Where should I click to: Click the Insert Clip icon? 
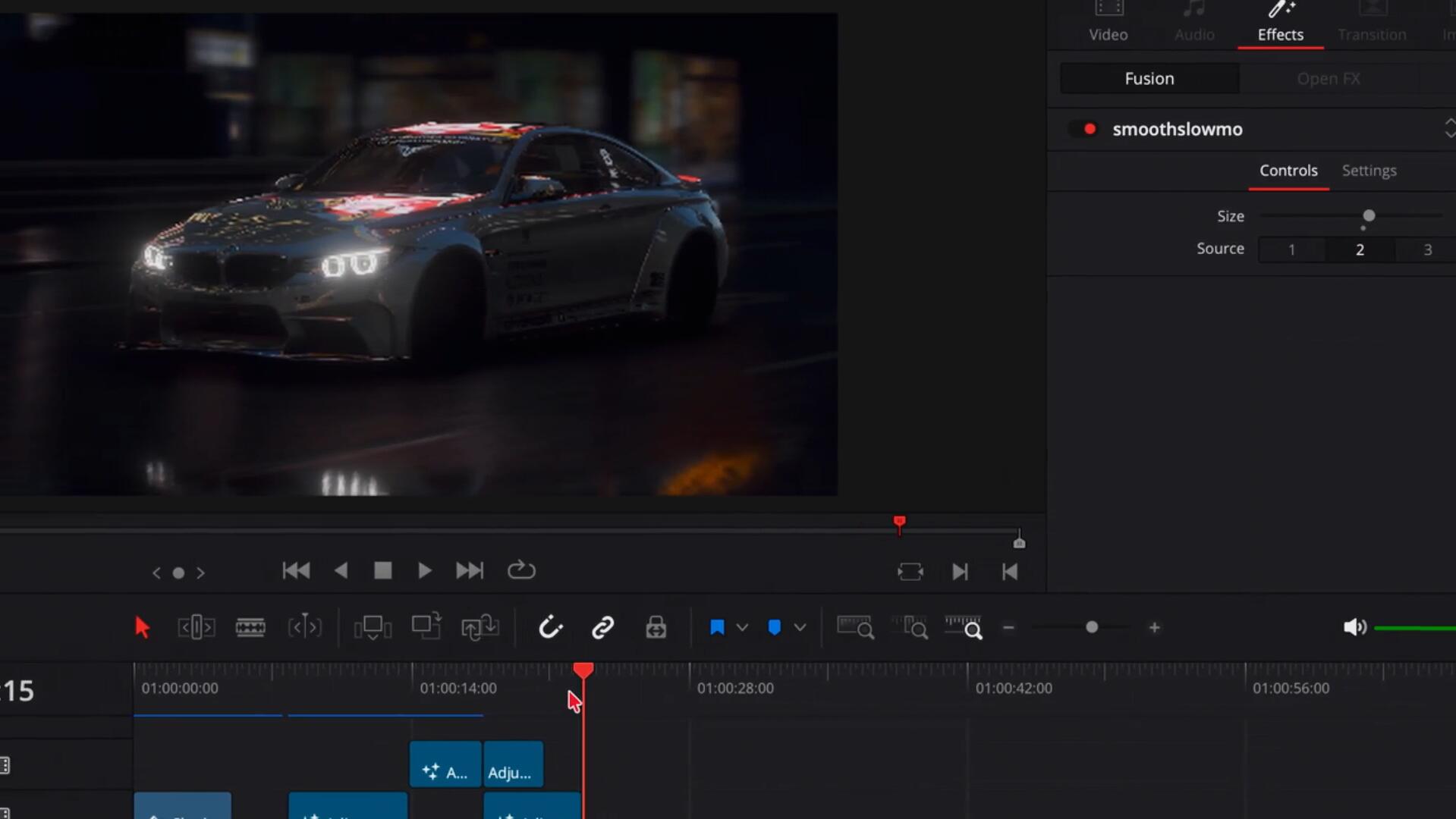pos(373,627)
